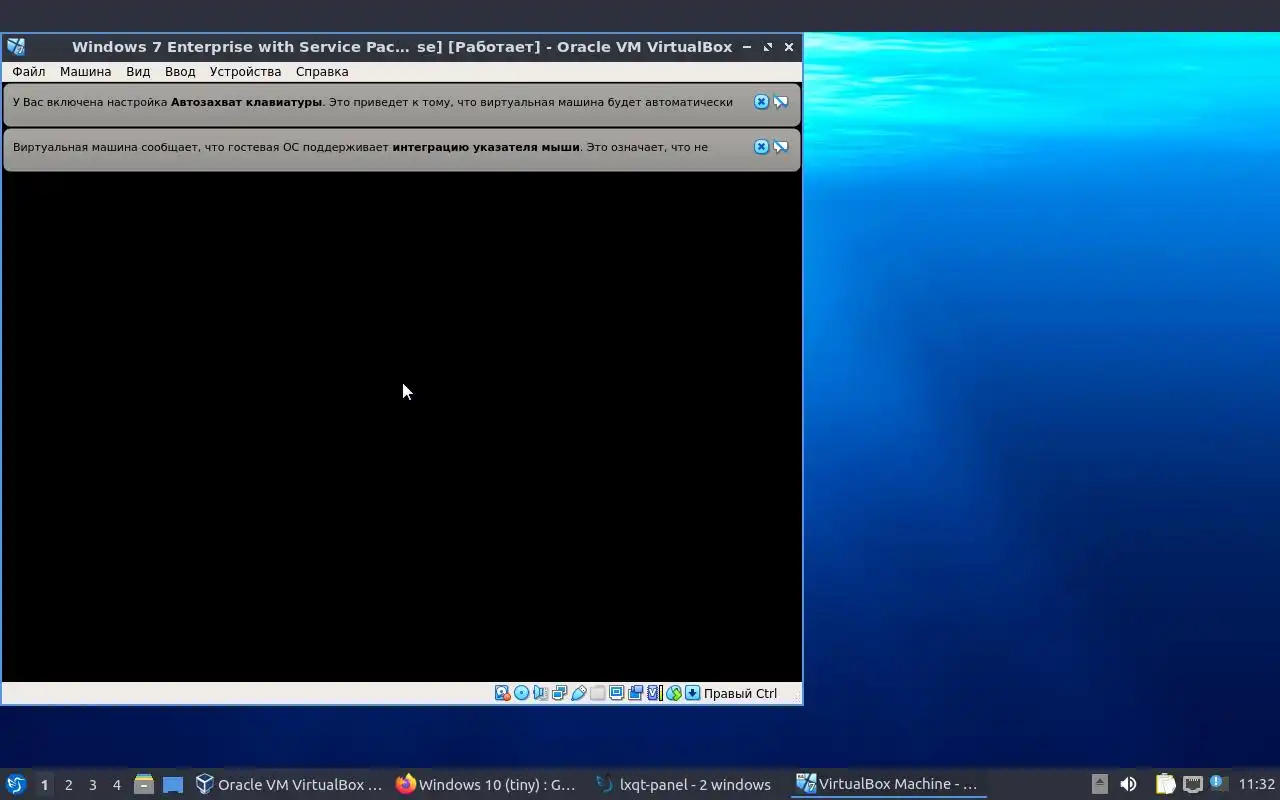
Task: Open the LXQt application menu
Action: coord(16,785)
